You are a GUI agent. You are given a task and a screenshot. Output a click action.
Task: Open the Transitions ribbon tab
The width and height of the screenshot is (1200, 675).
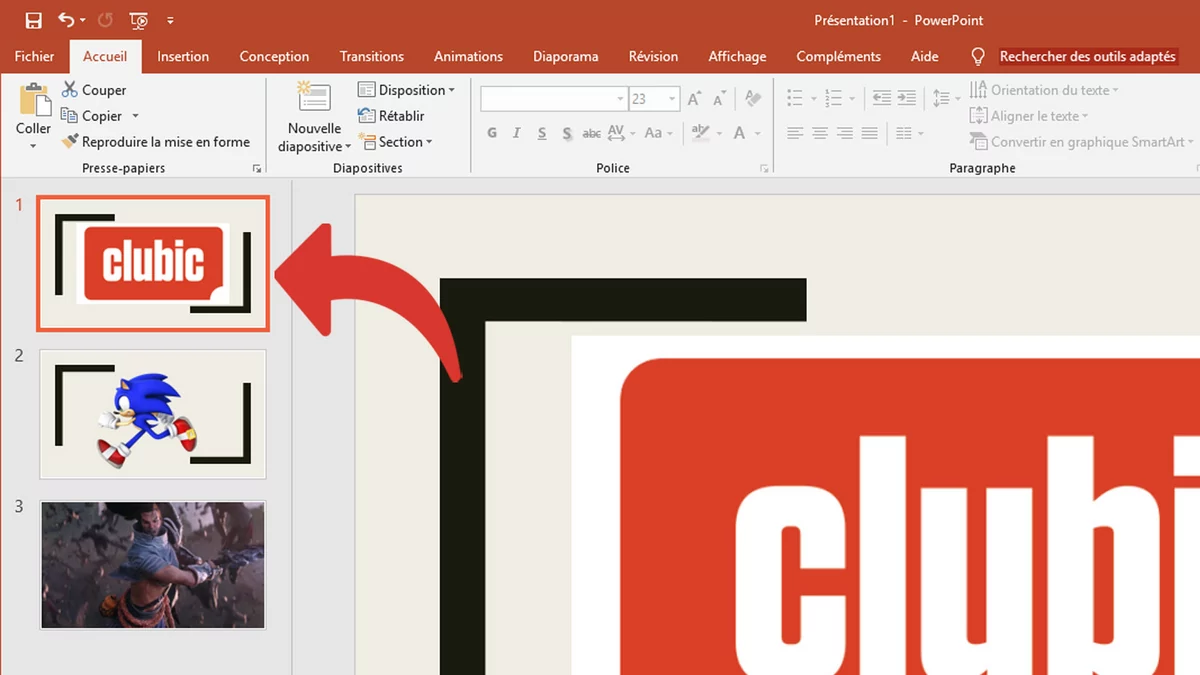[x=371, y=57]
